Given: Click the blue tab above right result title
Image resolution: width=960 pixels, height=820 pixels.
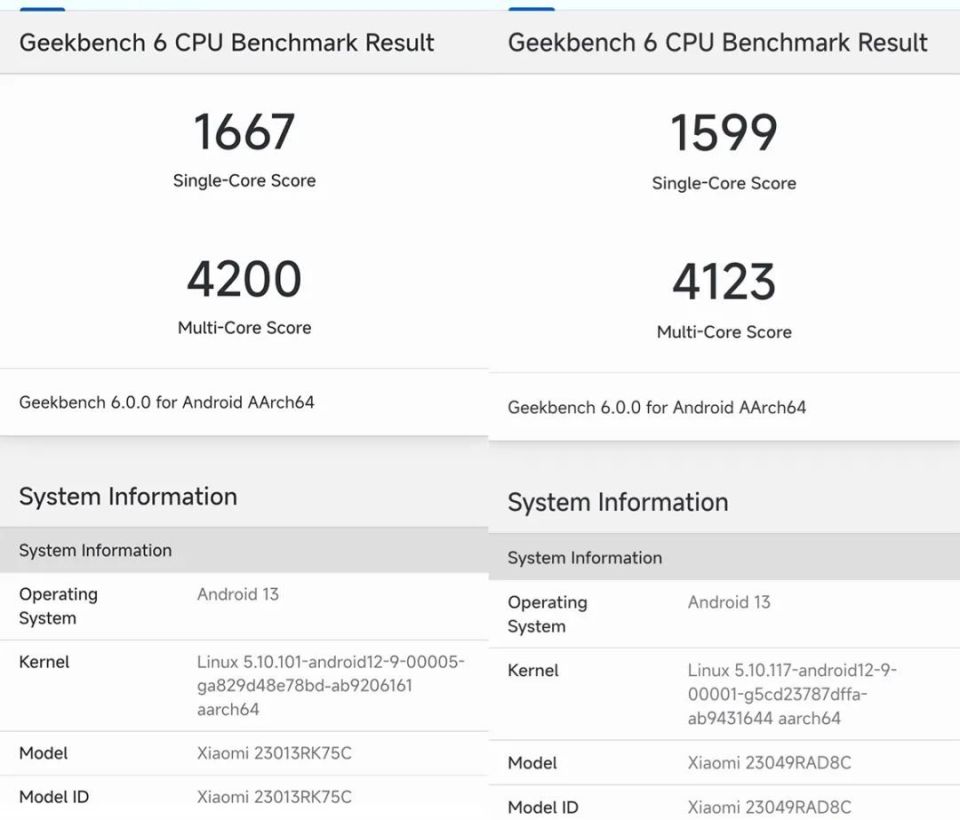Looking at the screenshot, I should 531,9.
